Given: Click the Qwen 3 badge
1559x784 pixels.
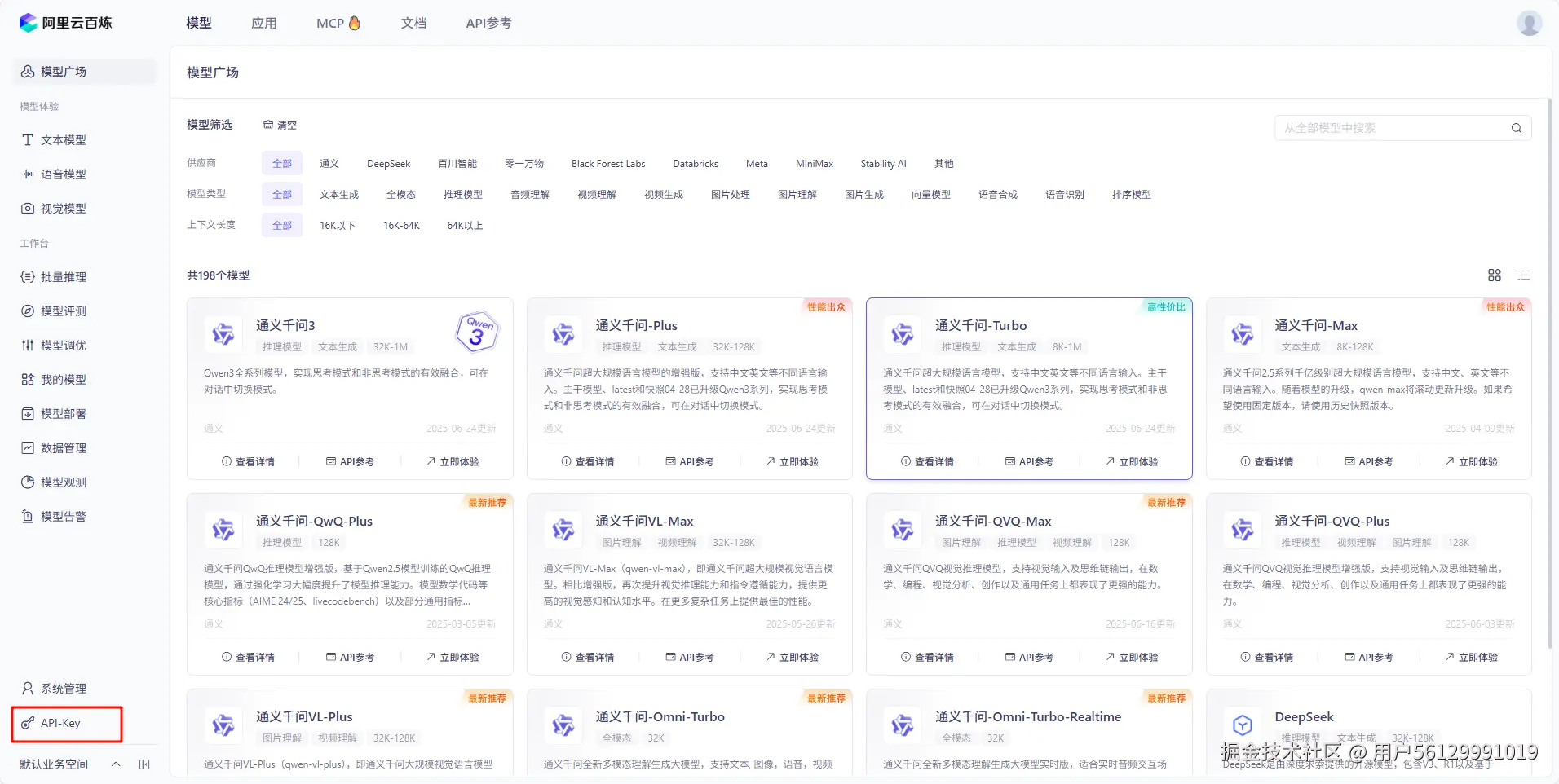Looking at the screenshot, I should click(x=477, y=331).
